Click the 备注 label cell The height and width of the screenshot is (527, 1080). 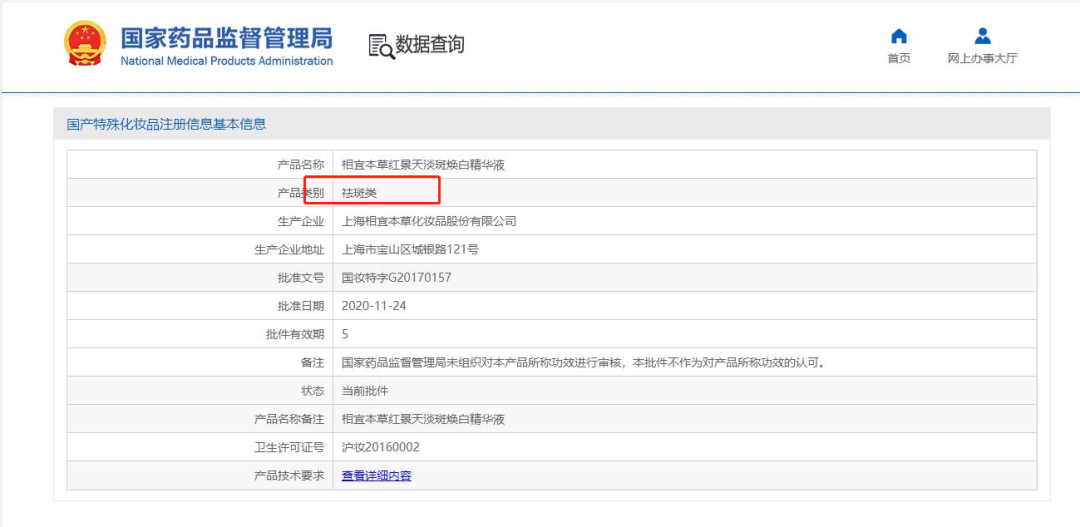click(x=200, y=362)
